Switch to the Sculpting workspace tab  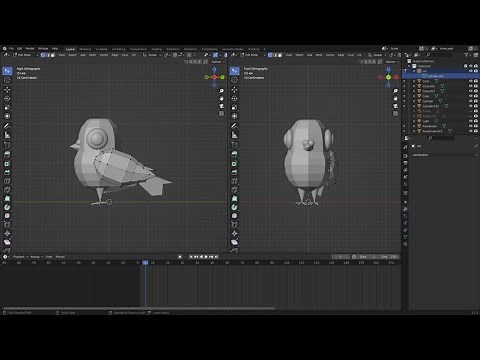[x=101, y=49]
